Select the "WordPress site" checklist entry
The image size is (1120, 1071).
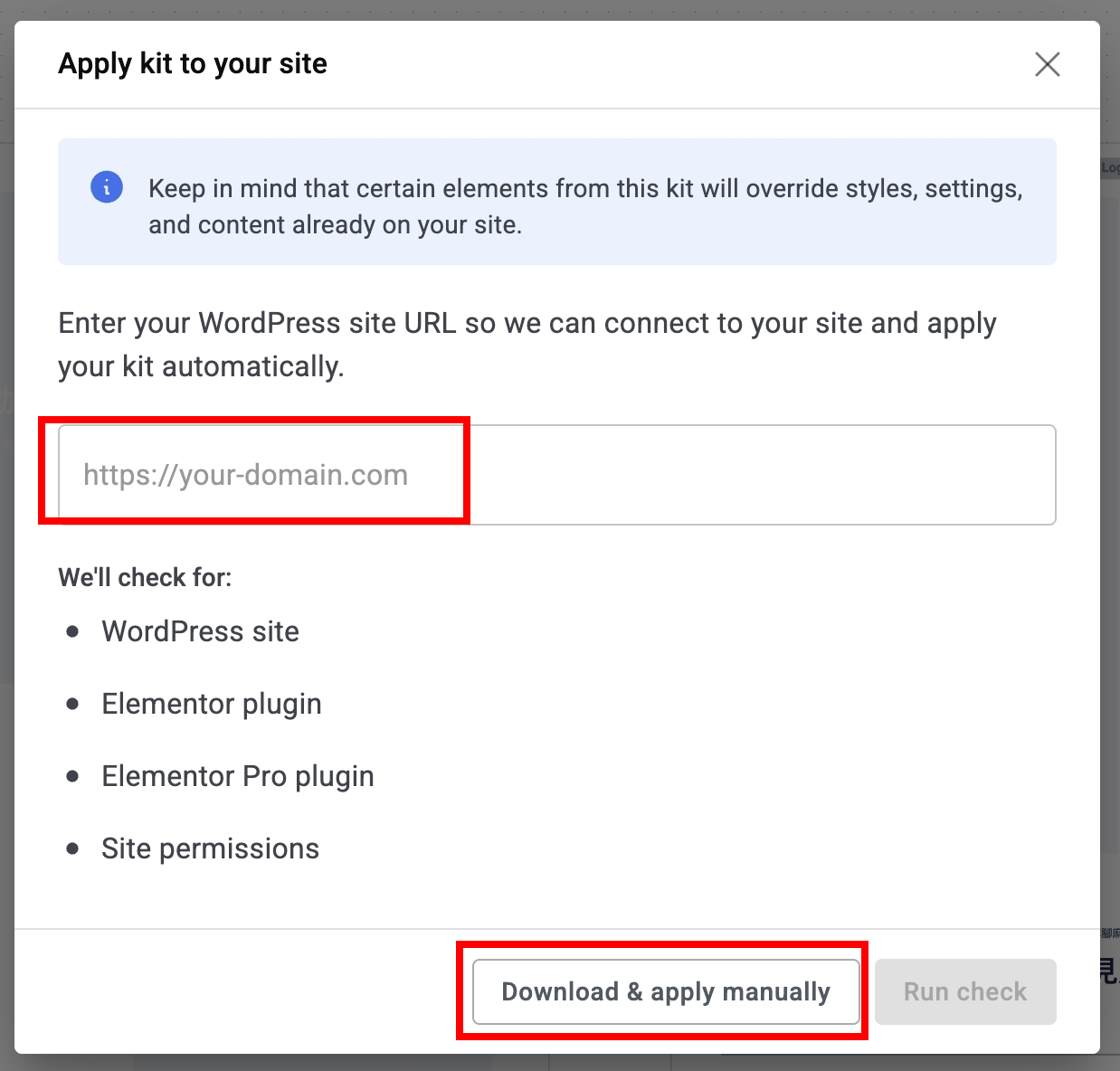point(201,631)
